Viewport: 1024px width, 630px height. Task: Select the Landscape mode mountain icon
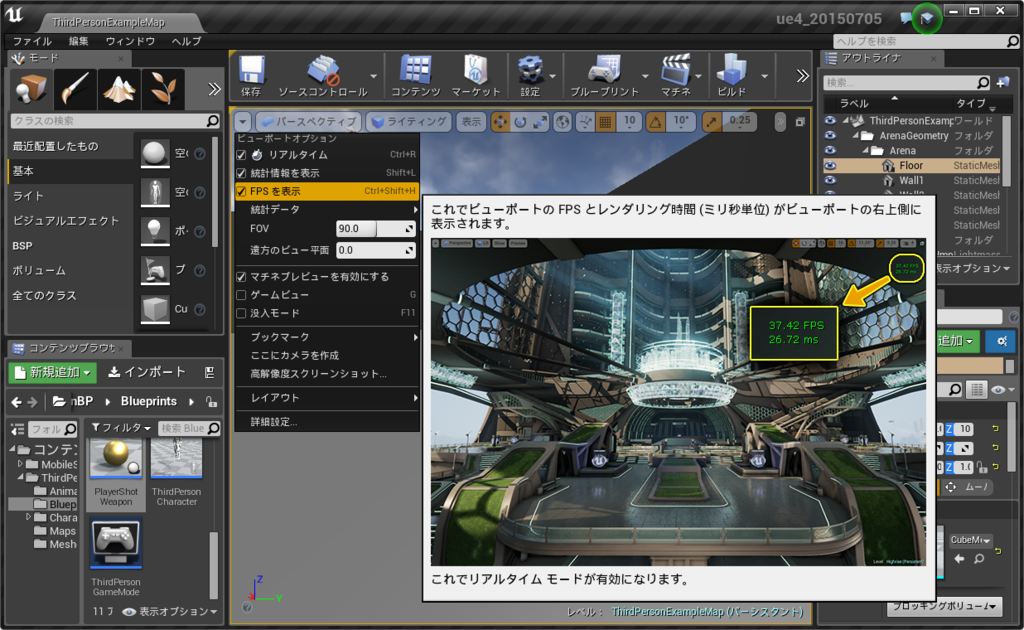119,89
